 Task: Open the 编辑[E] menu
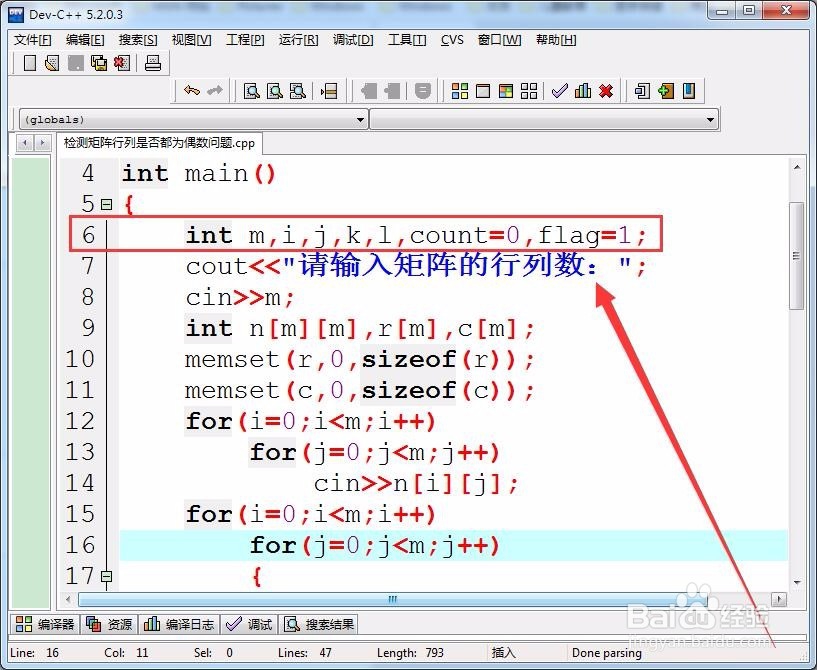tap(85, 40)
